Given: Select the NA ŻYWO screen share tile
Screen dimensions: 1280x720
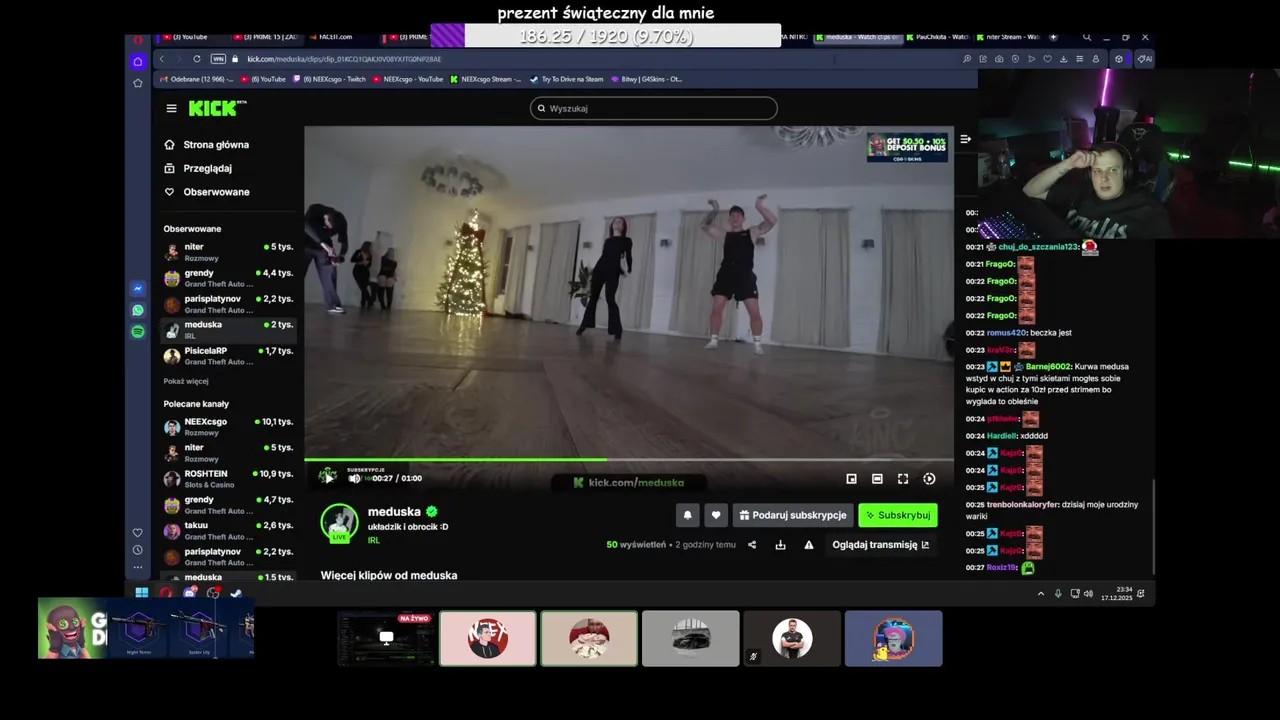Looking at the screenshot, I should (386, 638).
